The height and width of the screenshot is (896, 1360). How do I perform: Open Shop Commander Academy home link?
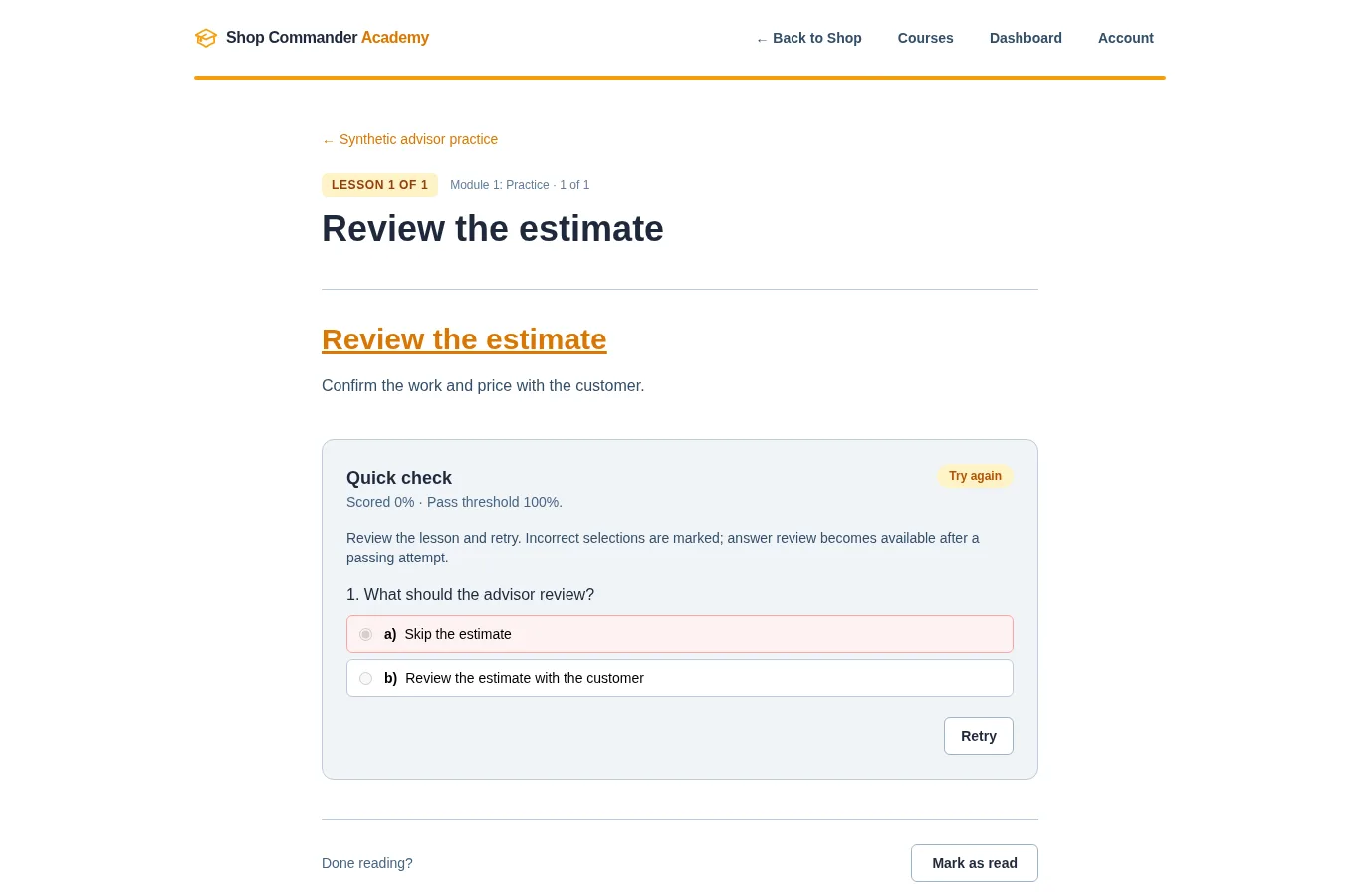point(312,38)
